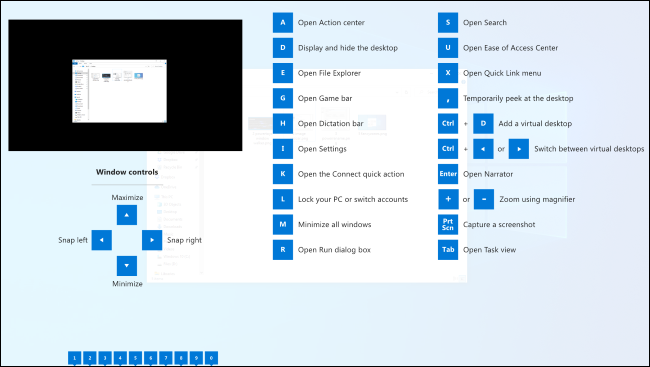Click the 'Window controls' heading

point(127,172)
